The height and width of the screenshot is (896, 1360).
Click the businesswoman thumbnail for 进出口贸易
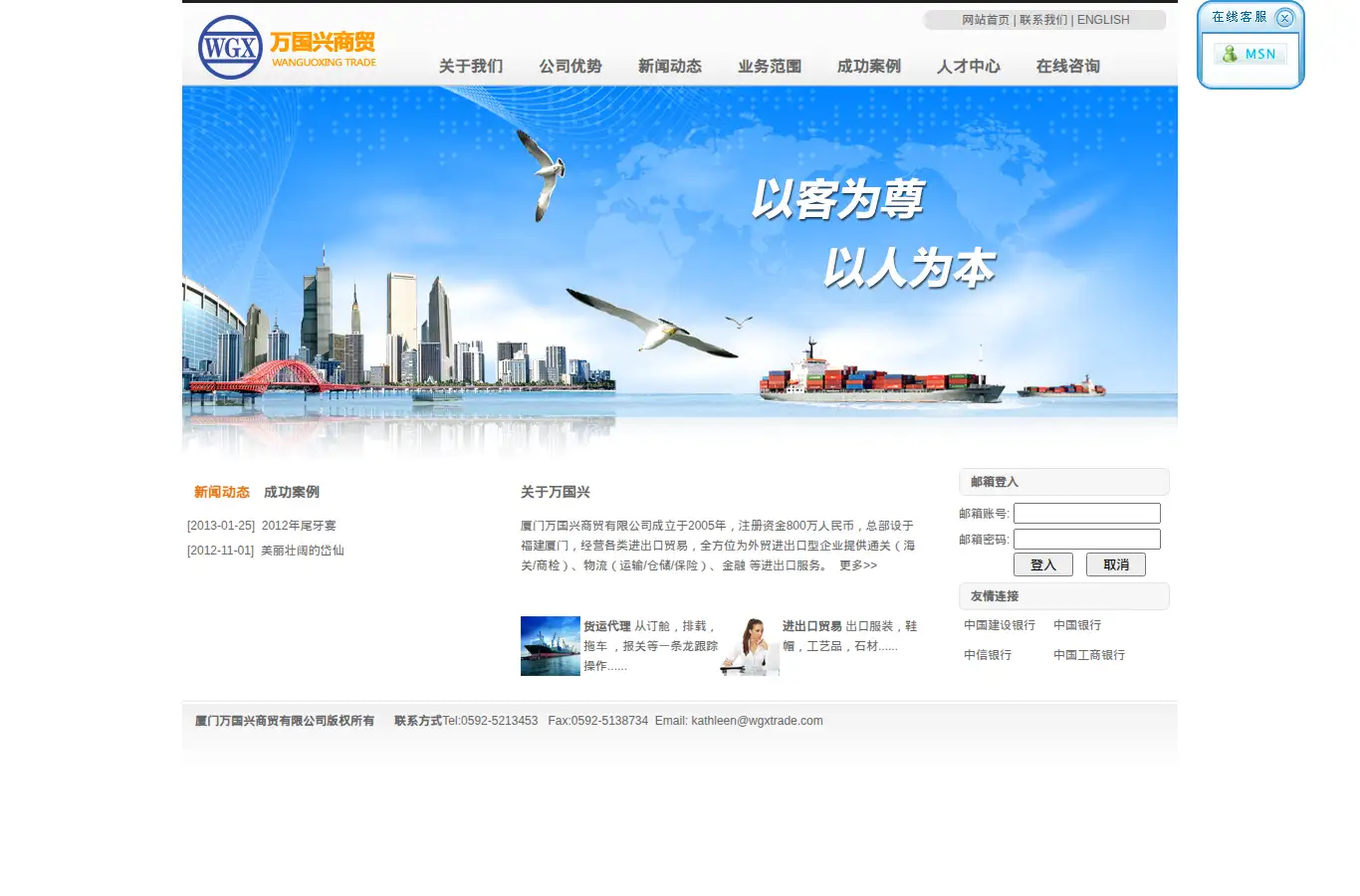click(750, 646)
